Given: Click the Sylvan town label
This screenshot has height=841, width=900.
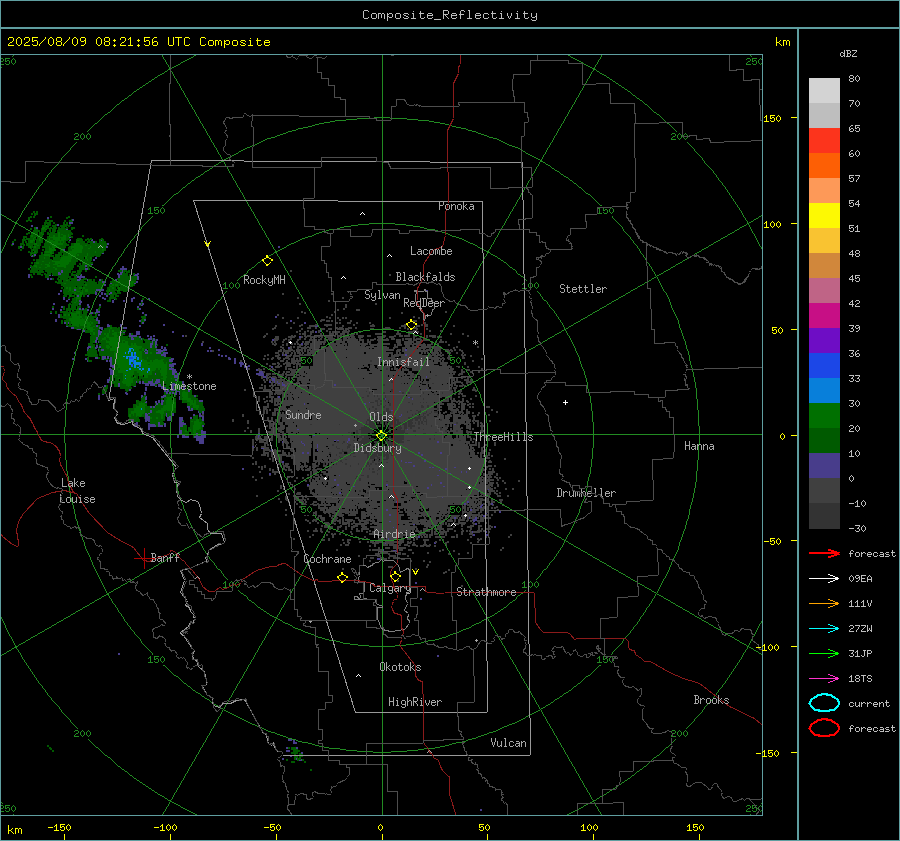Looking at the screenshot, I should pyautogui.click(x=382, y=295).
